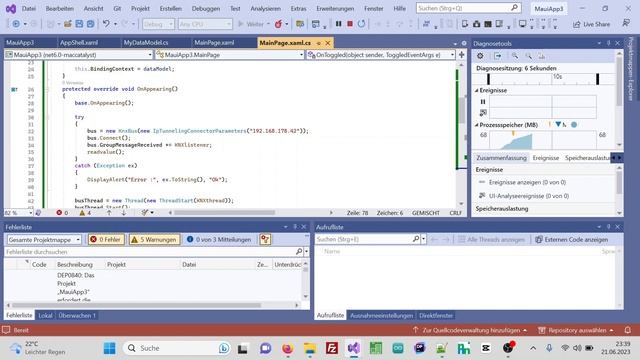The height and width of the screenshot is (360, 640).
Task: Collapse the Ereignisse section in Diagnosetools
Action: [x=476, y=90]
